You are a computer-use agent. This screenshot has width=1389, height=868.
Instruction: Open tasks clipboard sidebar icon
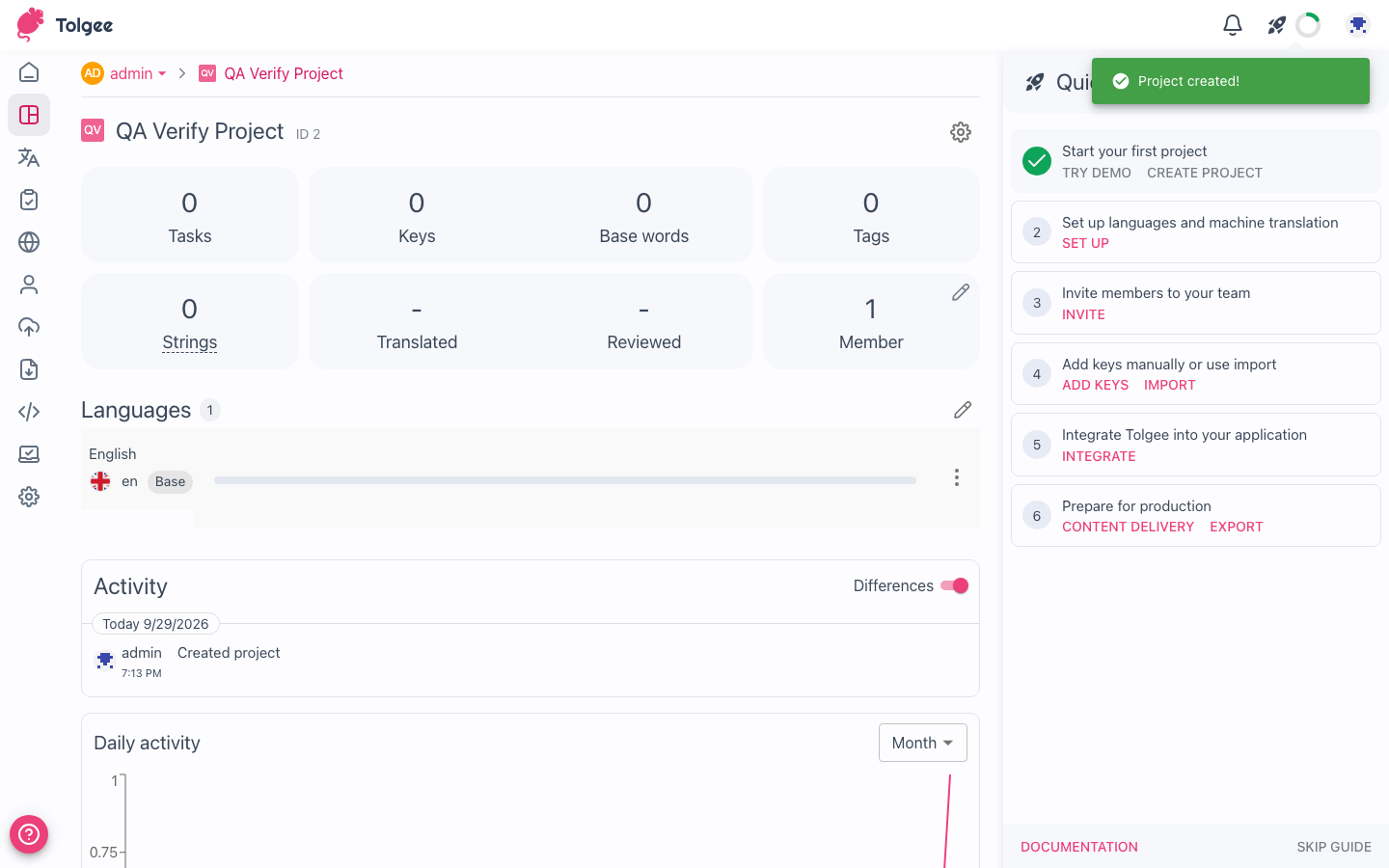click(x=29, y=200)
